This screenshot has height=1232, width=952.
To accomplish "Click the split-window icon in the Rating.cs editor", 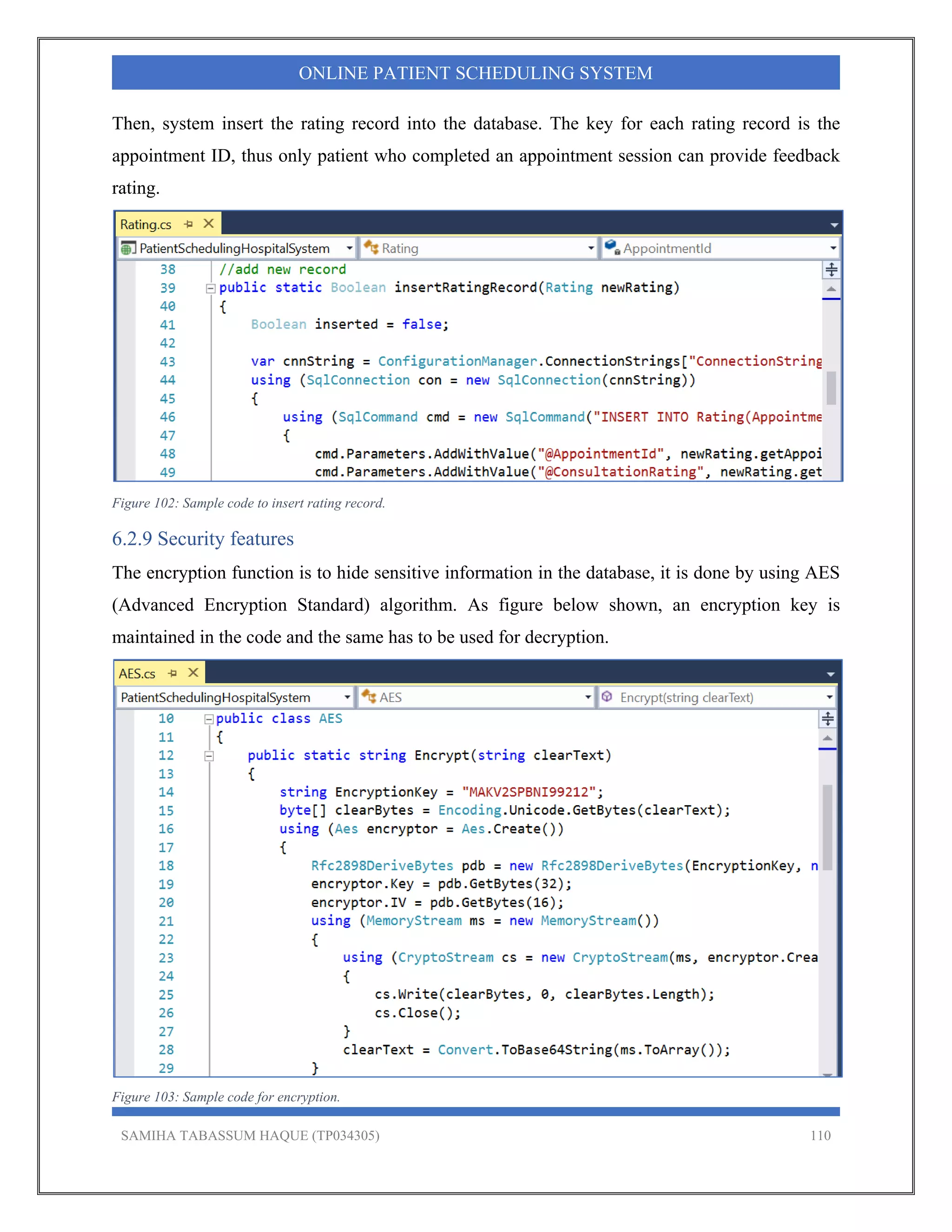I will click(x=831, y=270).
